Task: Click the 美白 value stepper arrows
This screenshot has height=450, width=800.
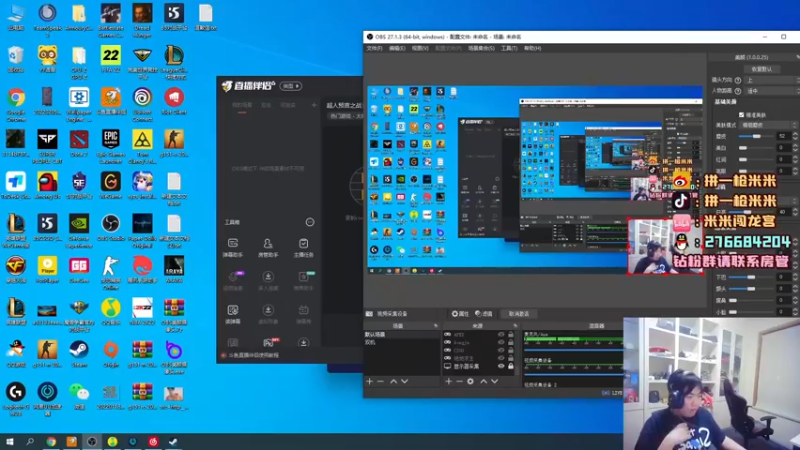Action: [x=795, y=148]
